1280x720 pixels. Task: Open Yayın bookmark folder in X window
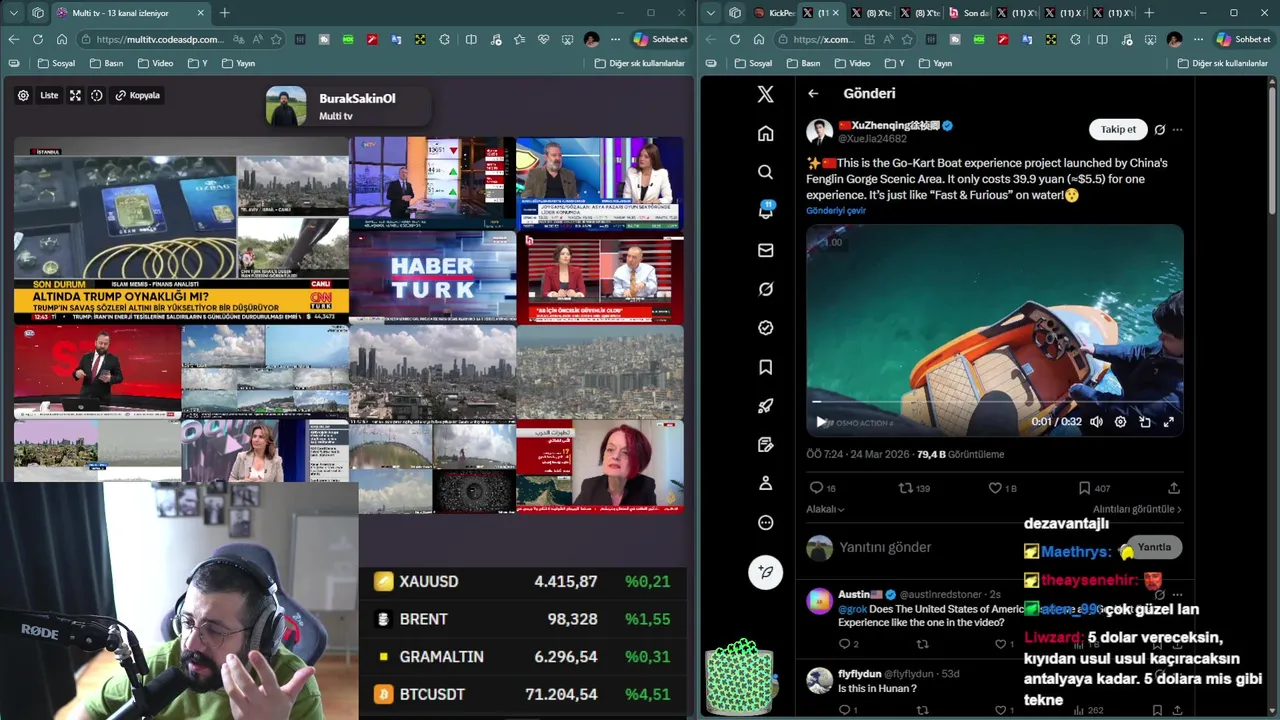(938, 63)
